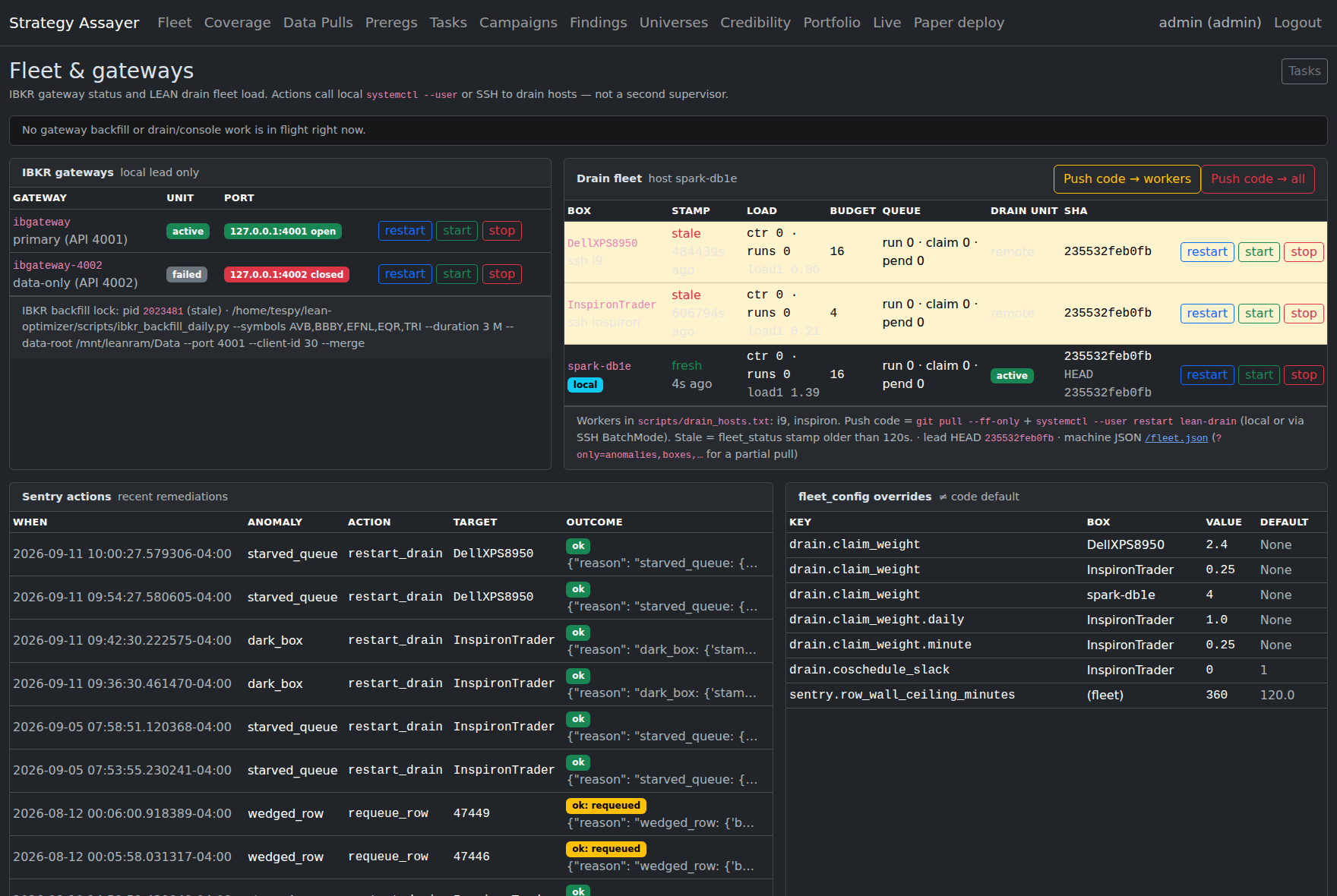
Task: Click sentry.row_wall_ceiling_minutes key
Action: click(x=902, y=695)
